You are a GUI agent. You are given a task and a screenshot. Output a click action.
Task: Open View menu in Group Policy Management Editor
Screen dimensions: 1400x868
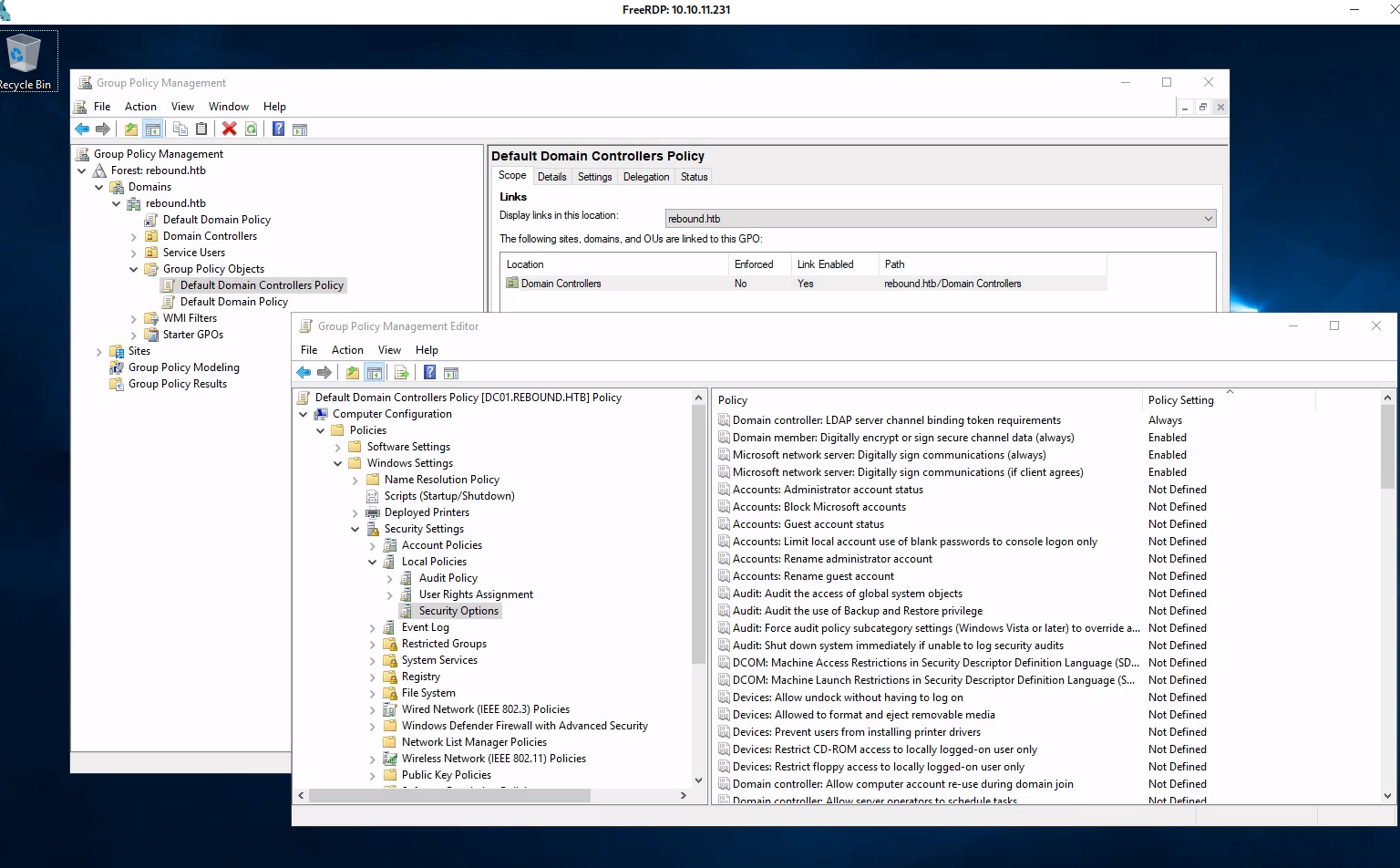[x=389, y=350]
